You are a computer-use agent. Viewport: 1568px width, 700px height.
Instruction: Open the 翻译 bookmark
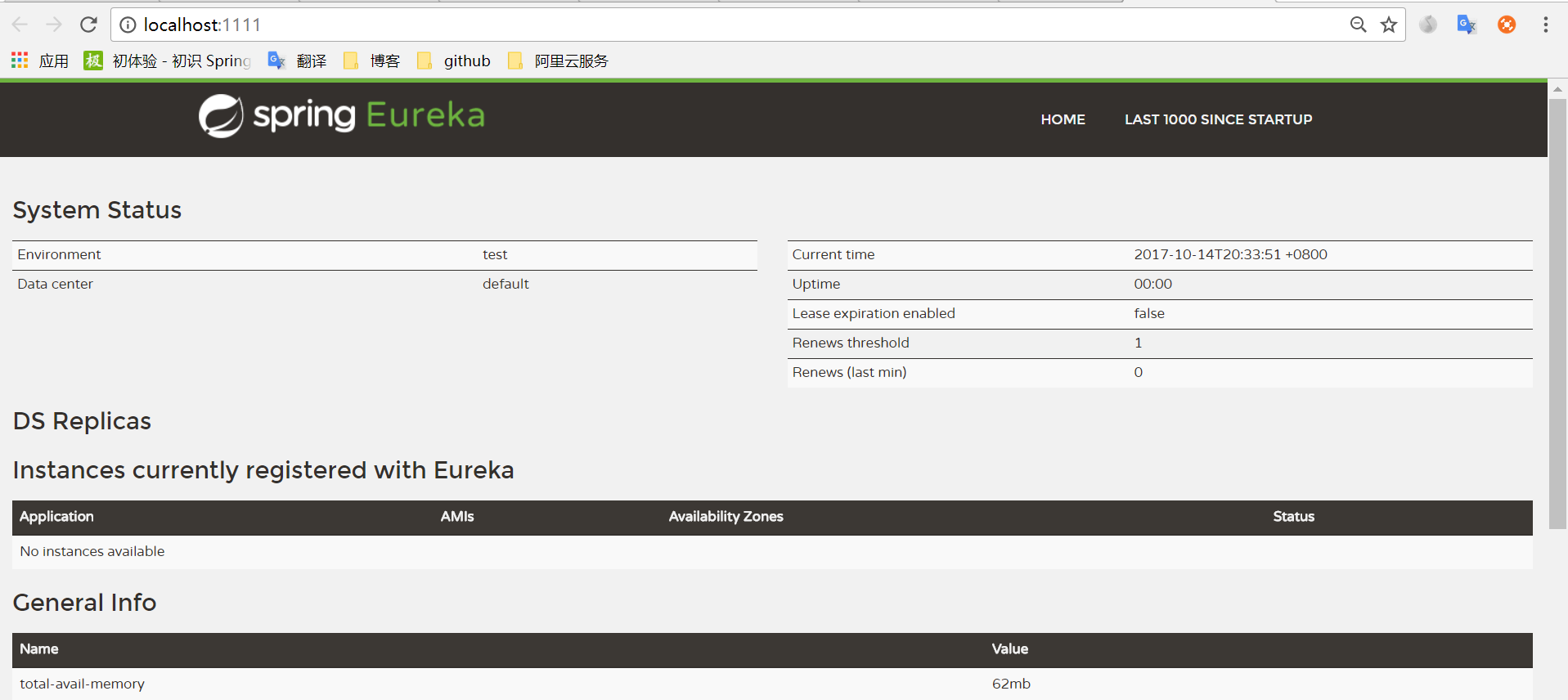(298, 61)
